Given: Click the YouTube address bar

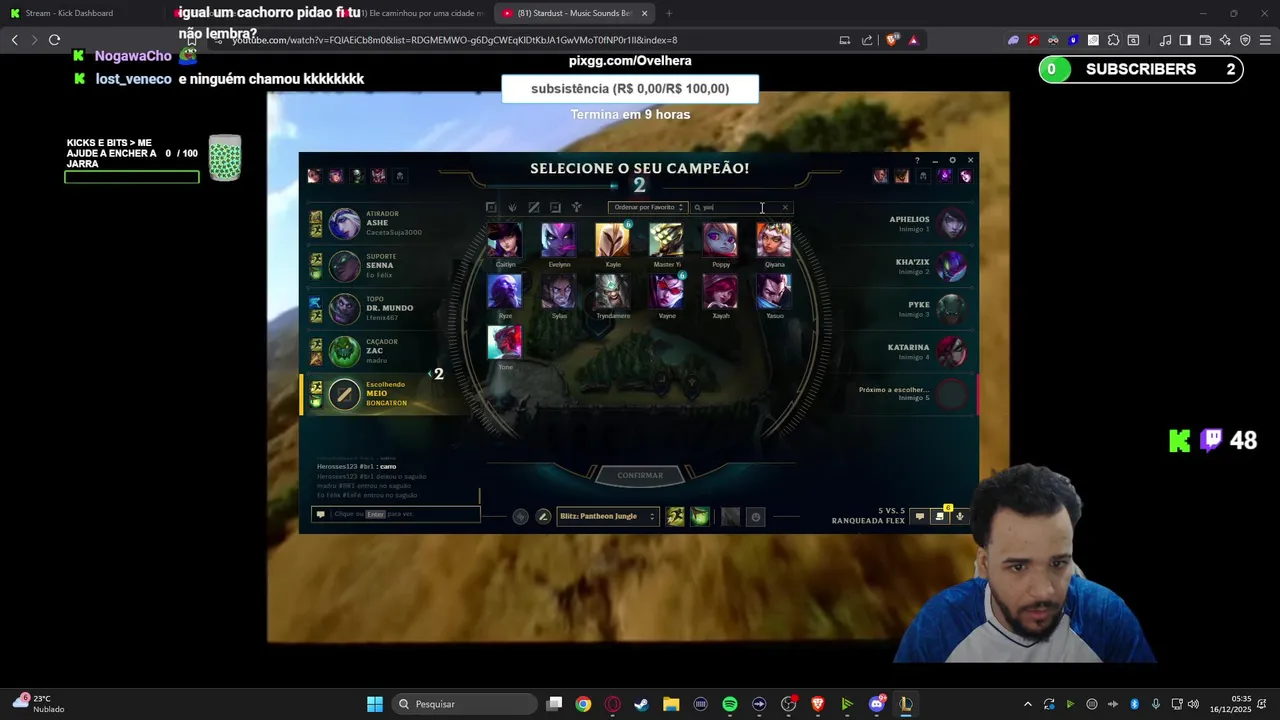Looking at the screenshot, I should coord(520,40).
